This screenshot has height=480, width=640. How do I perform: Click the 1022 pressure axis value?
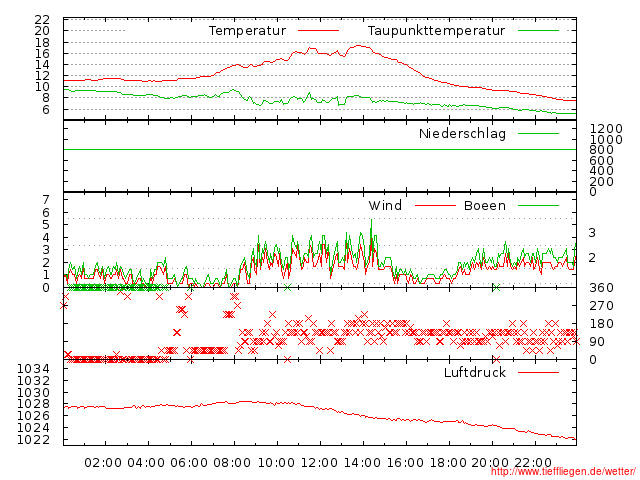point(33,440)
